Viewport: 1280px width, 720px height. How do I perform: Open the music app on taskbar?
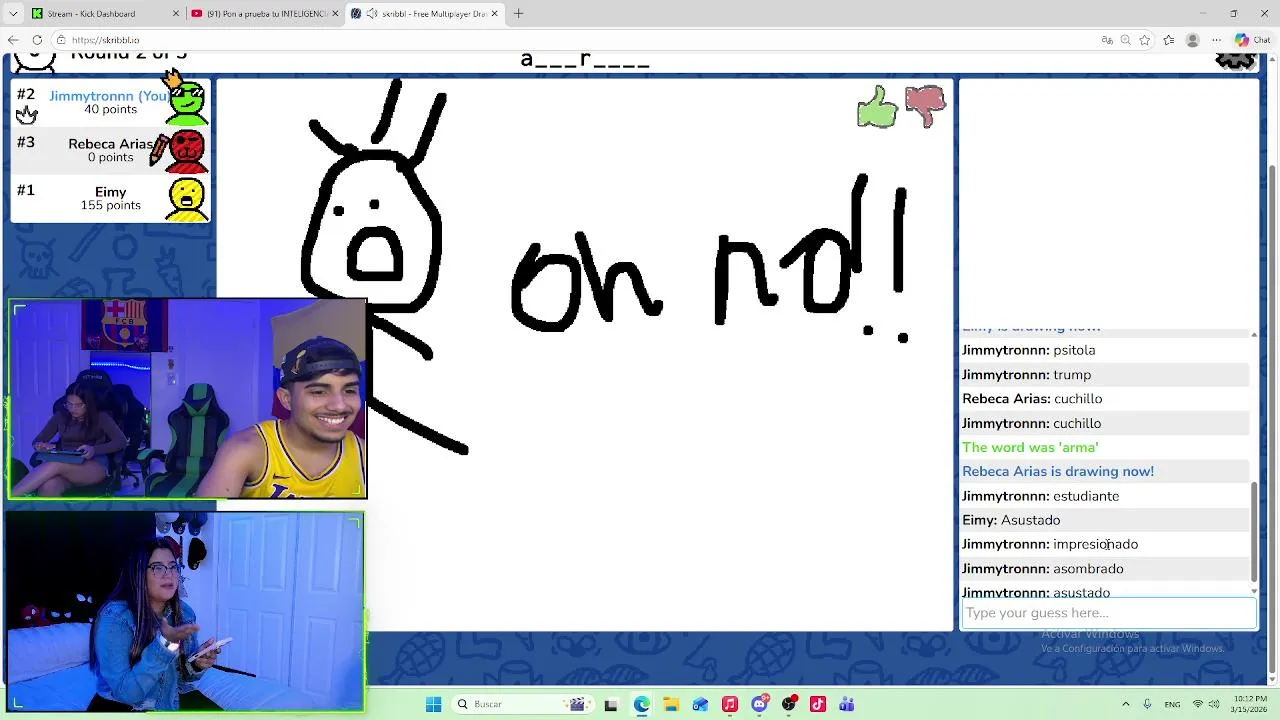tap(730, 704)
